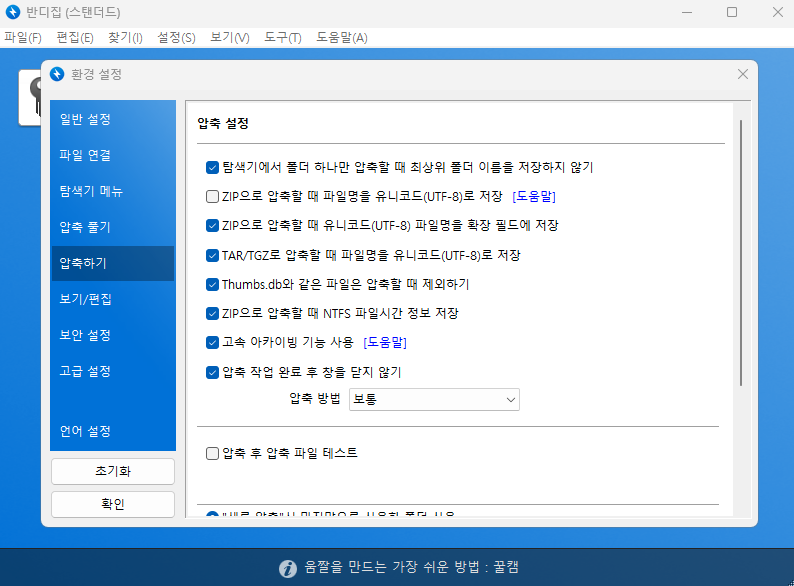Open the 압축 방법 dropdown showing 보통
Screen dimensions: 794x586
coord(434,400)
